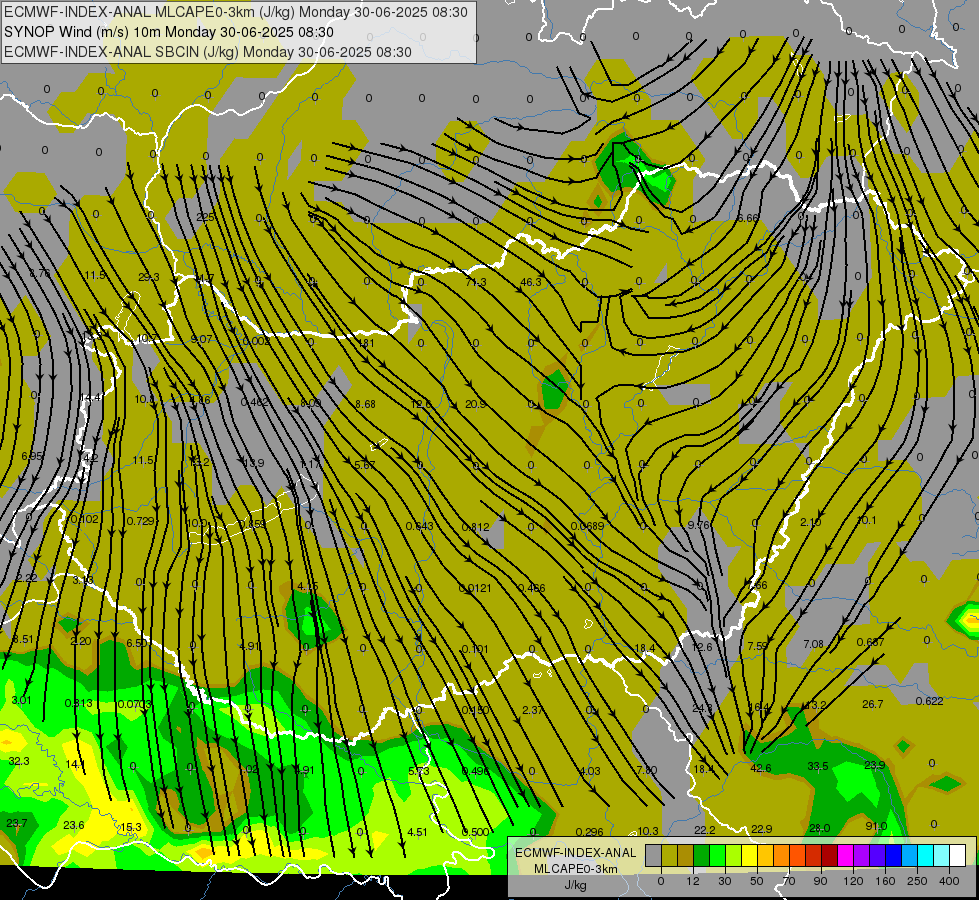
Task: Click the map value '7.59'
Action: pyautogui.click(x=757, y=646)
